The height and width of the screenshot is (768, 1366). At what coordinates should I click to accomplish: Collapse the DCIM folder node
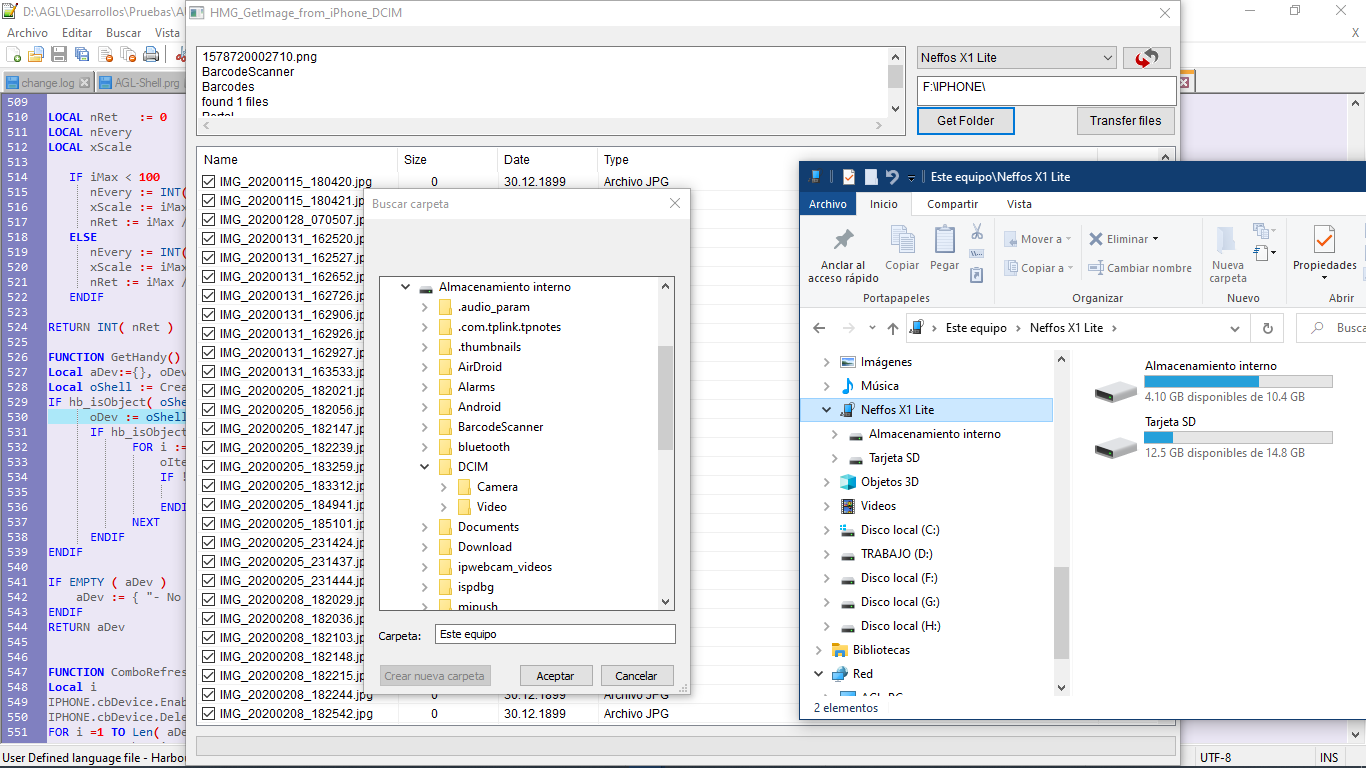[425, 467]
